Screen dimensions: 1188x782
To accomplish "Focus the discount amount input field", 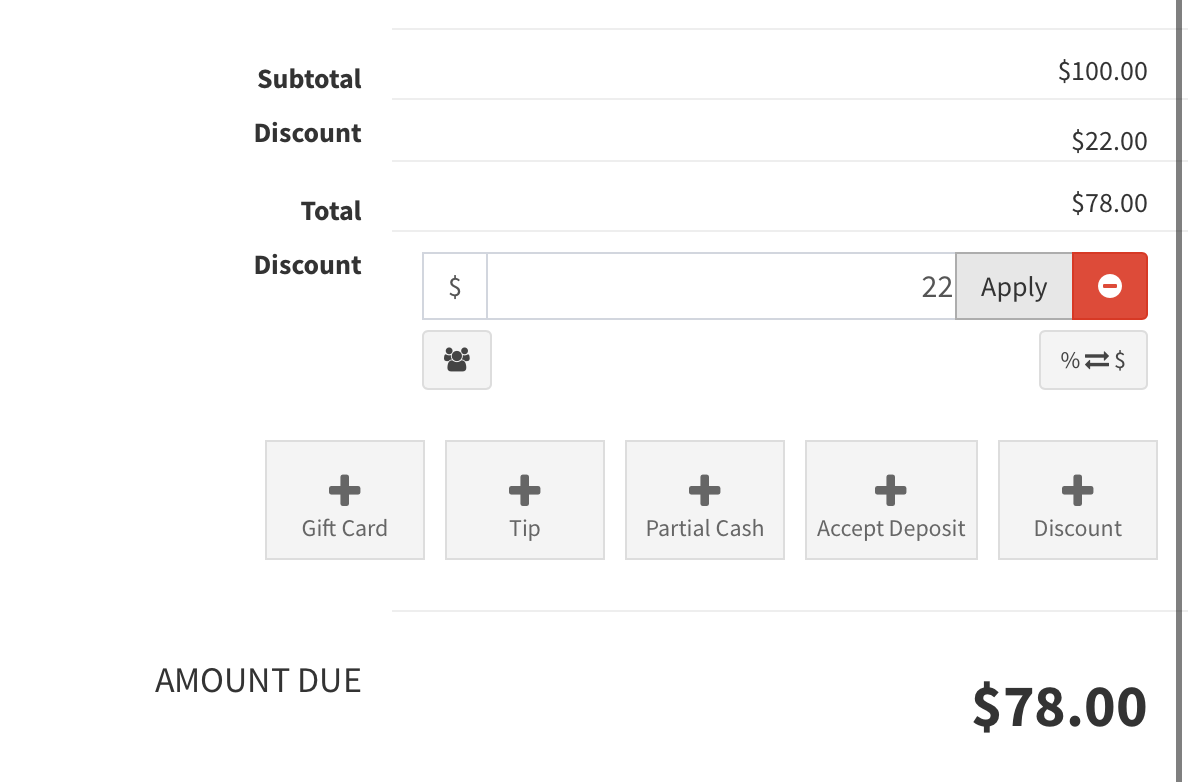I will (720, 286).
